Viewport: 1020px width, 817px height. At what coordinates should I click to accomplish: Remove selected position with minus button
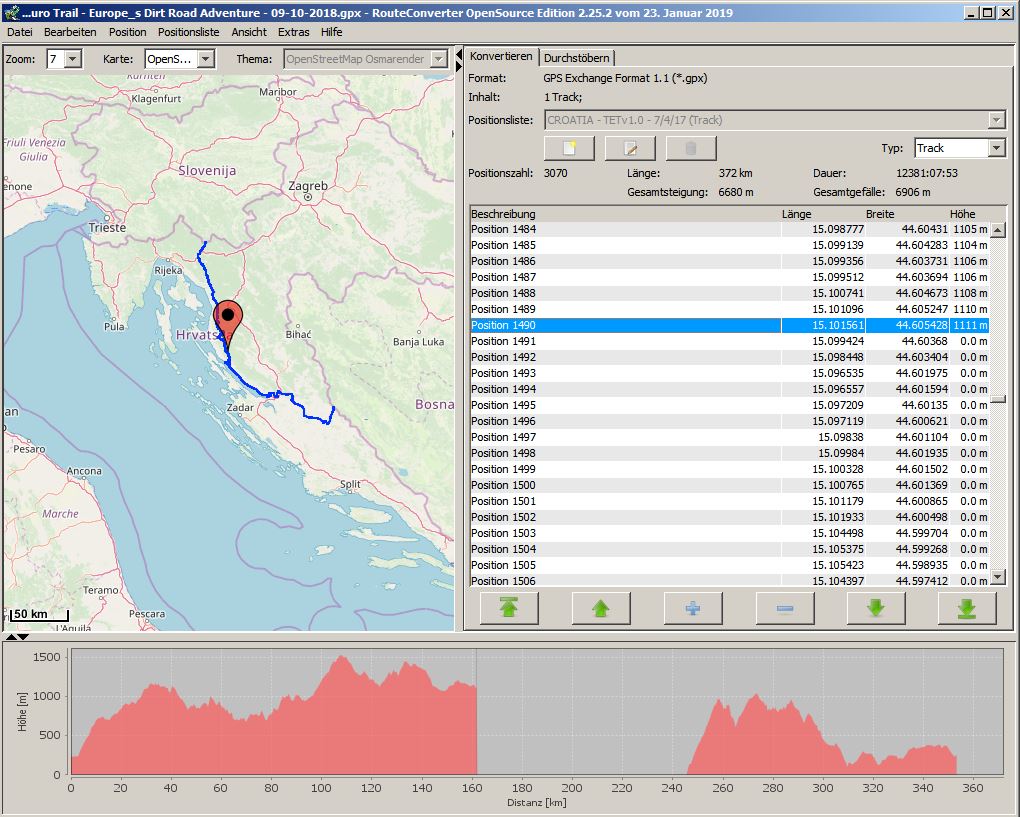784,608
